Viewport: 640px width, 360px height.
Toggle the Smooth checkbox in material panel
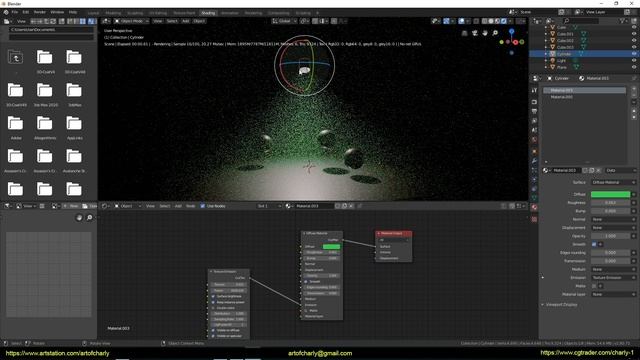click(x=594, y=244)
